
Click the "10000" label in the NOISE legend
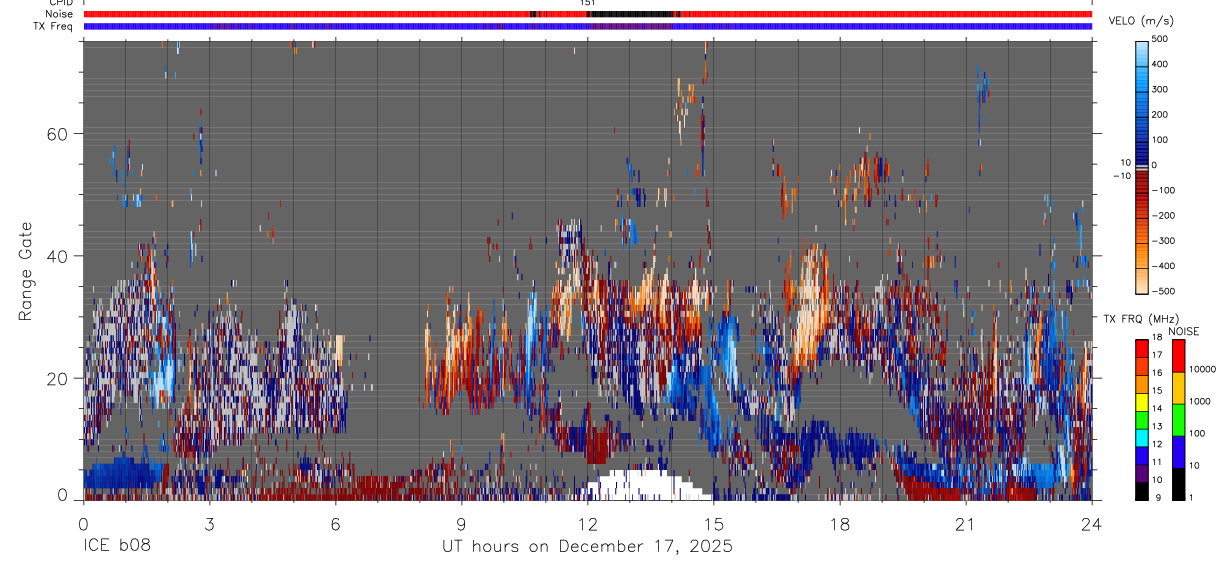coord(1204,369)
